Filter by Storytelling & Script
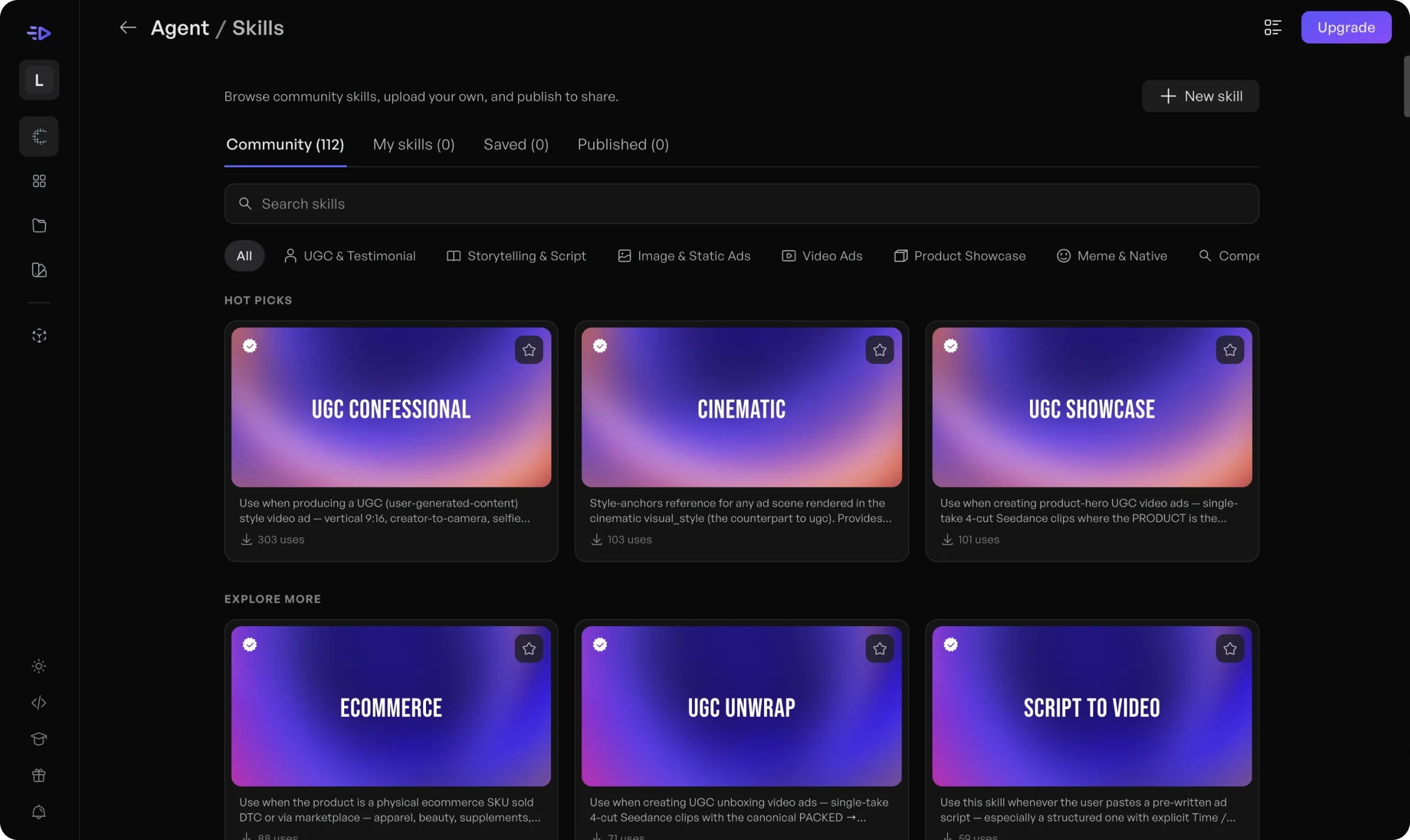This screenshot has width=1410, height=840. tap(516, 256)
